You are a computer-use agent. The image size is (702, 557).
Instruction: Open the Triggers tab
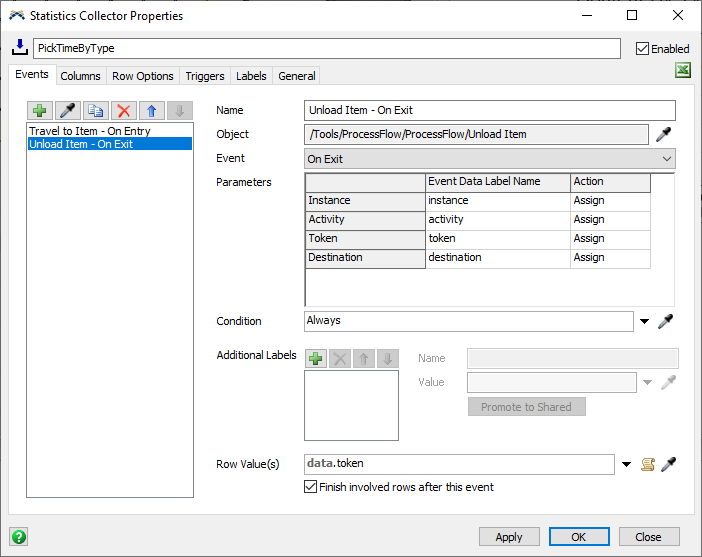[x=205, y=76]
